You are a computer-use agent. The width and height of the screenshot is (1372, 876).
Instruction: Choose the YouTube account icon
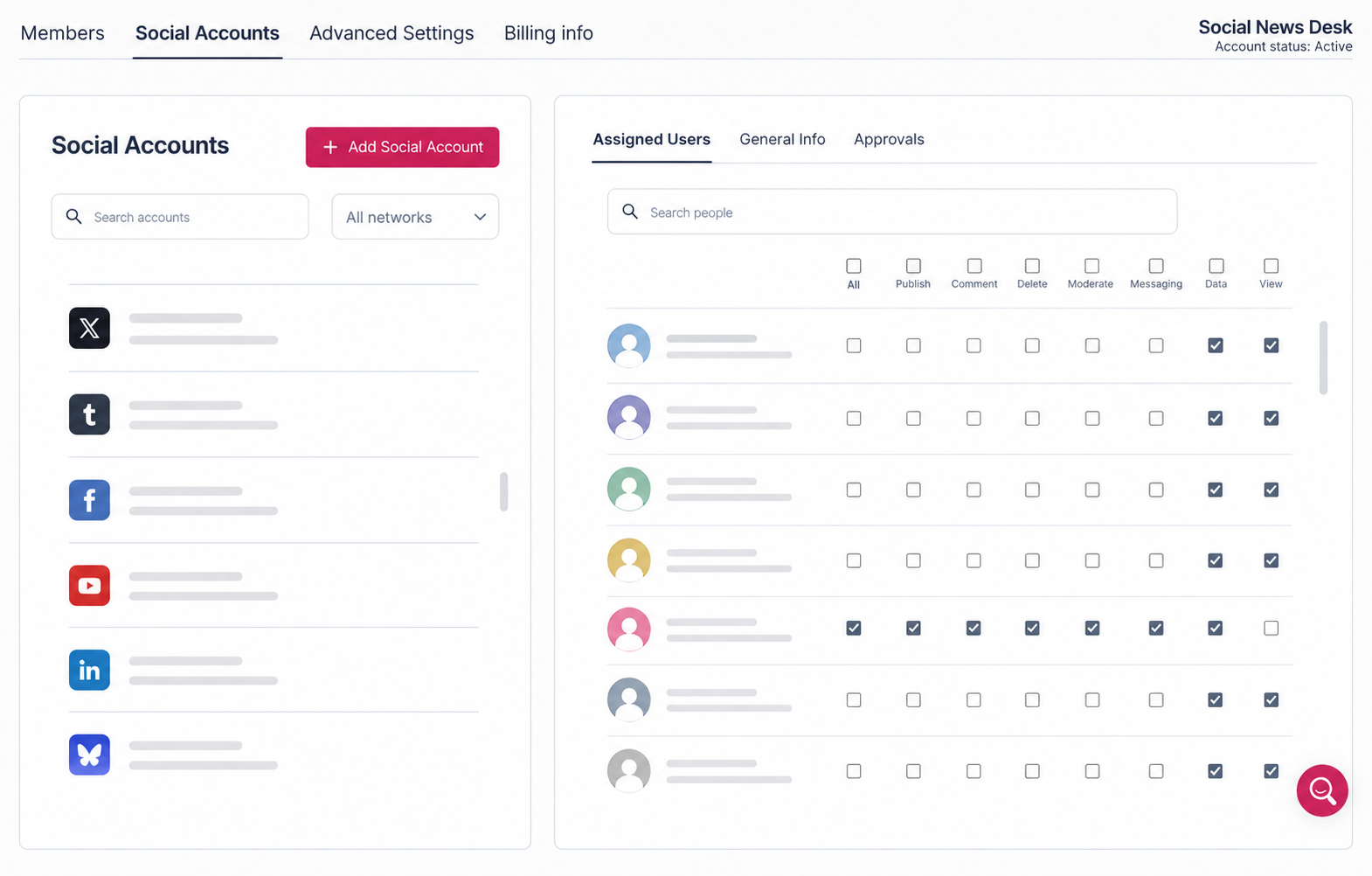click(89, 586)
